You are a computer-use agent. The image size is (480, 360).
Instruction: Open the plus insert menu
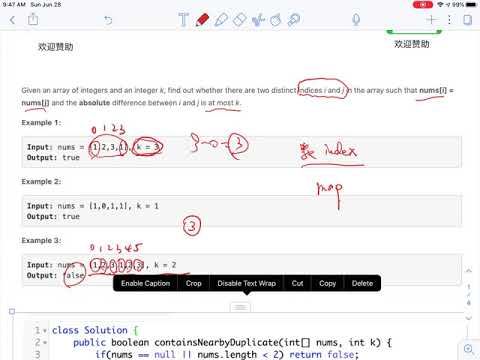431,20
